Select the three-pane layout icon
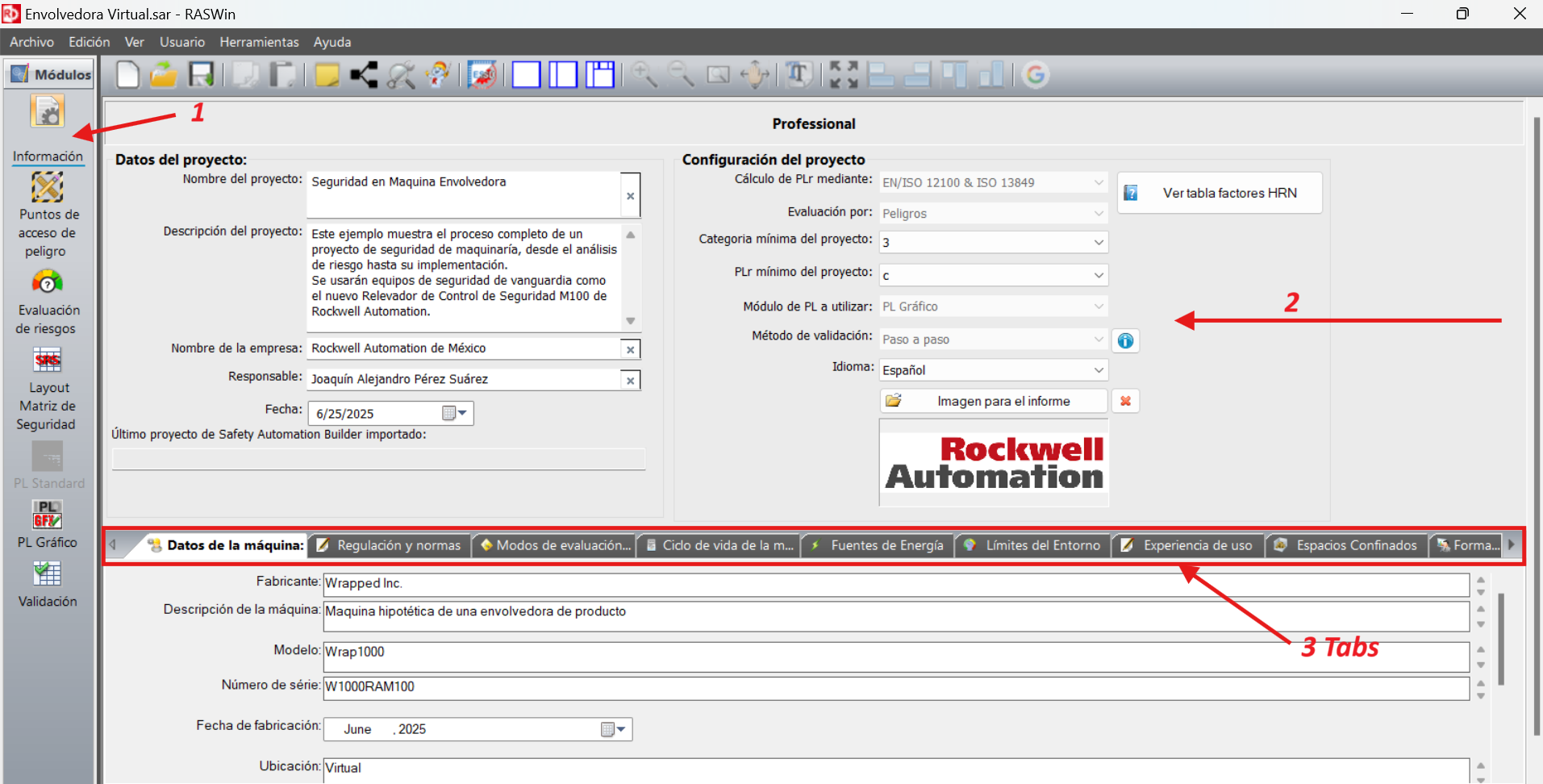The width and height of the screenshot is (1543, 784). coord(600,75)
